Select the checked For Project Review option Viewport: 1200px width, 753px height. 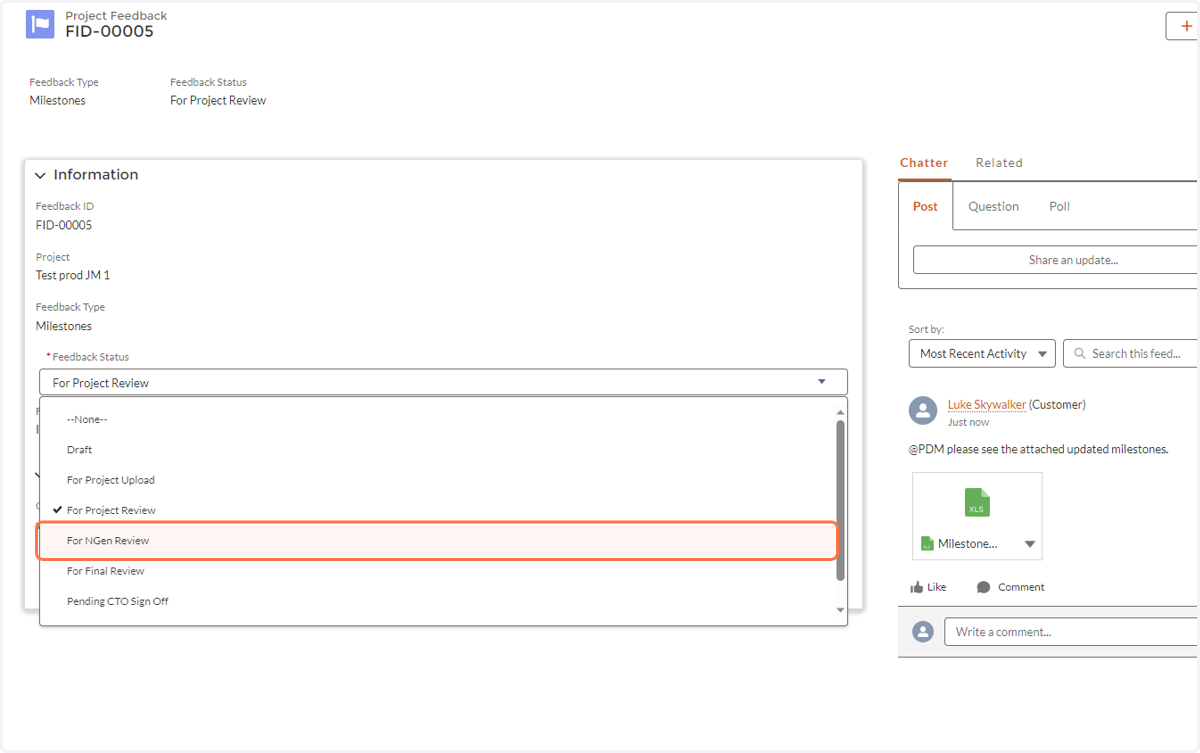coord(437,510)
